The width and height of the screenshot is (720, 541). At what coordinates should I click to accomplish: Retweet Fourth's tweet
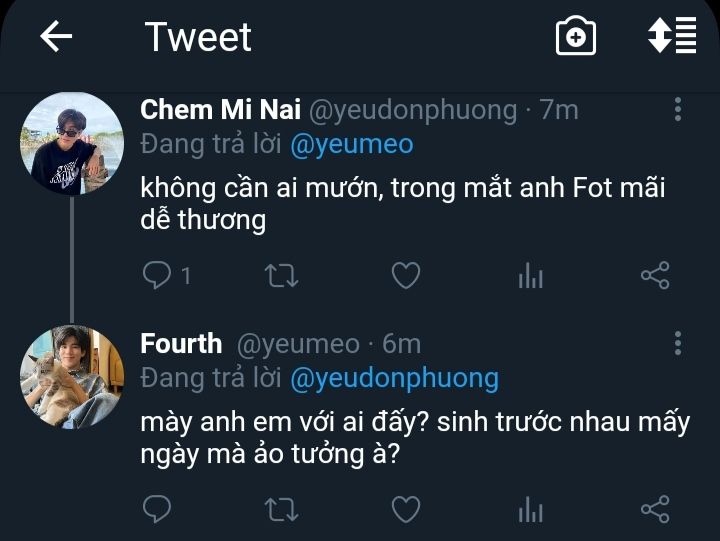click(x=281, y=510)
